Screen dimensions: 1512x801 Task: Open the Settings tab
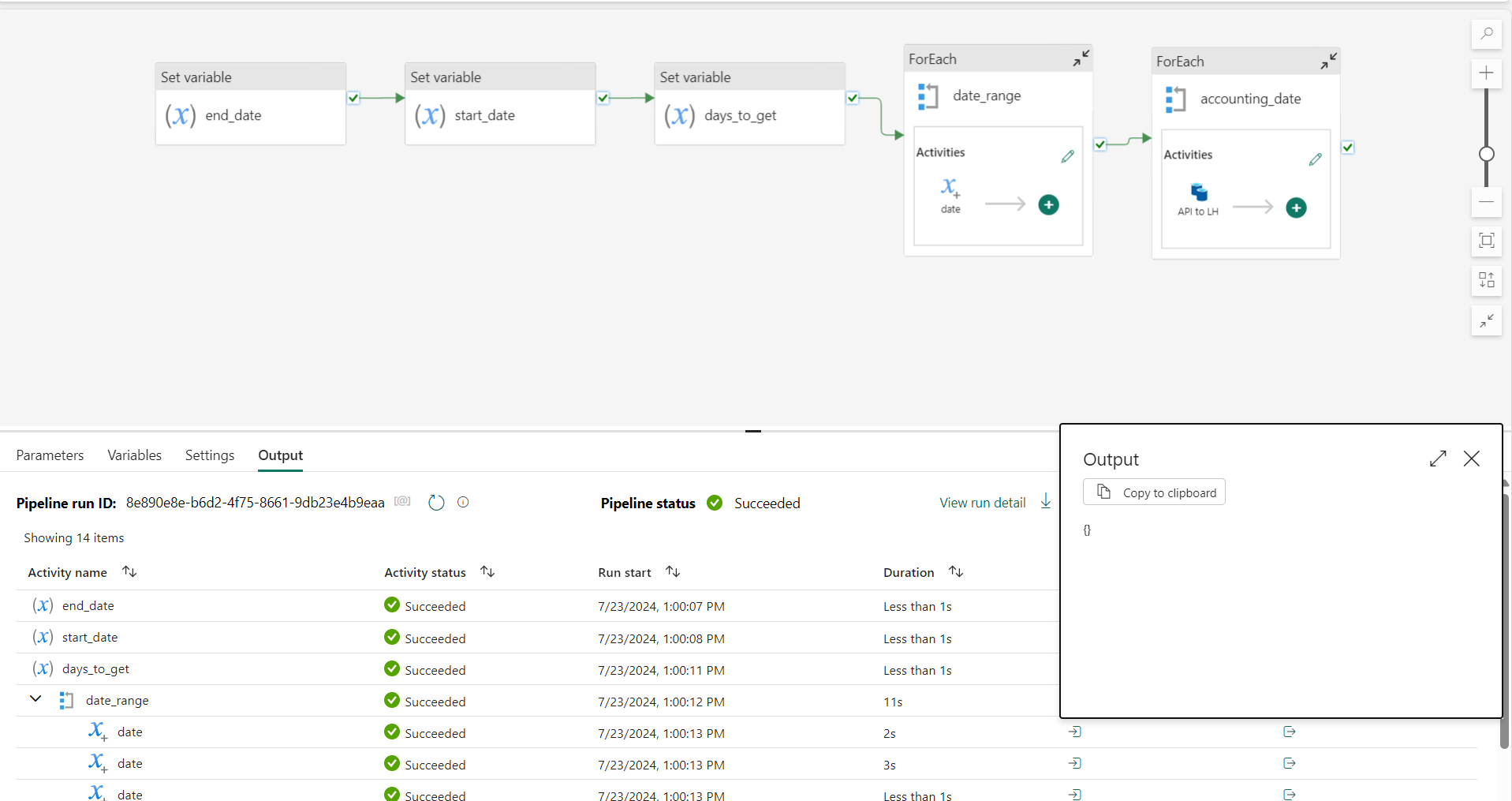coord(210,455)
